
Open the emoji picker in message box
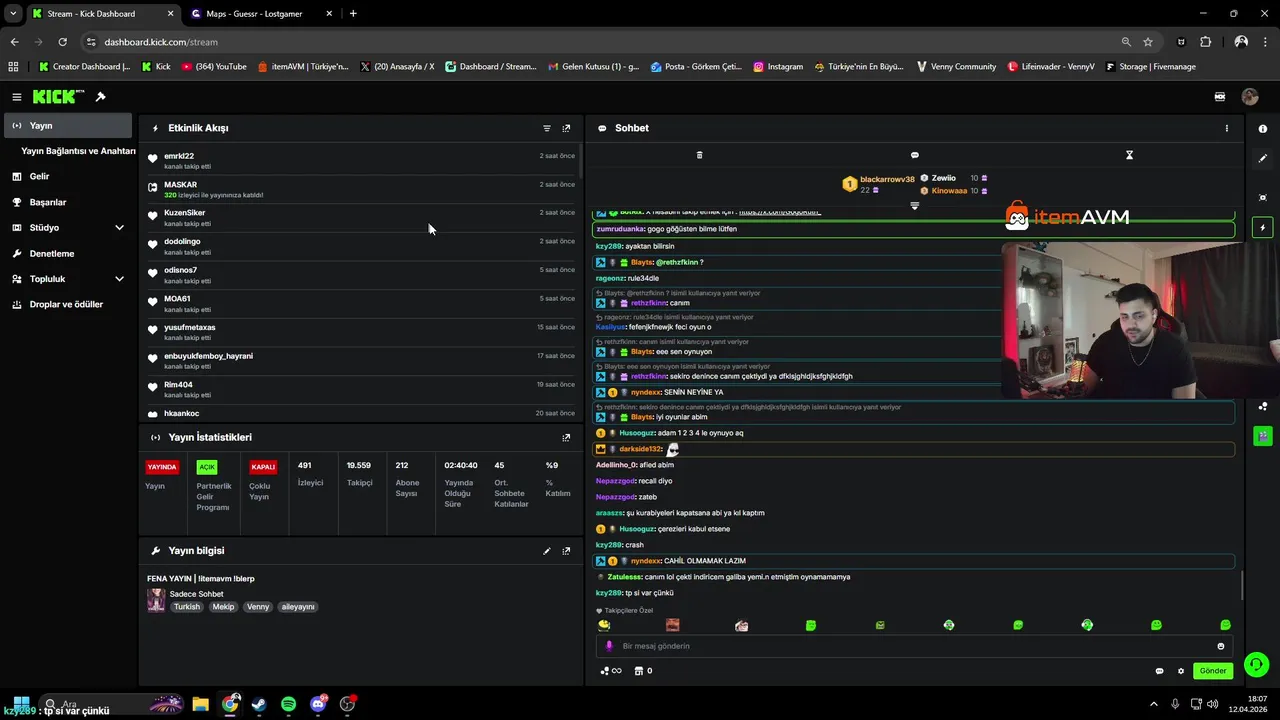click(x=1221, y=646)
